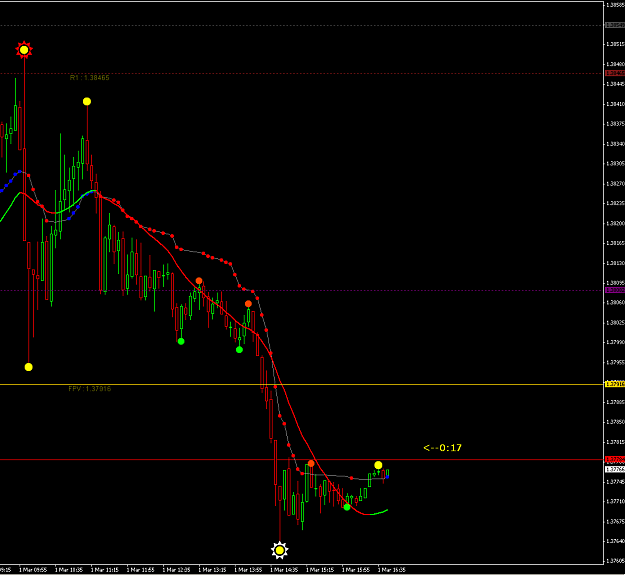Click the white current price tag on the axis
Image resolution: width=625 pixels, height=575 pixels.
point(615,469)
